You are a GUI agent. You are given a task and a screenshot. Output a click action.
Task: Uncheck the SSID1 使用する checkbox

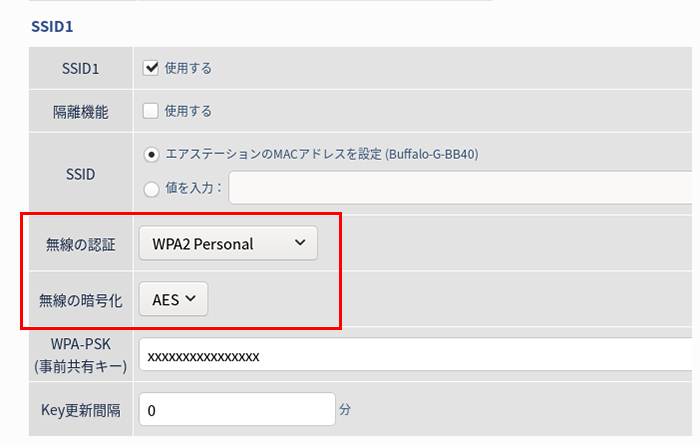[x=150, y=68]
